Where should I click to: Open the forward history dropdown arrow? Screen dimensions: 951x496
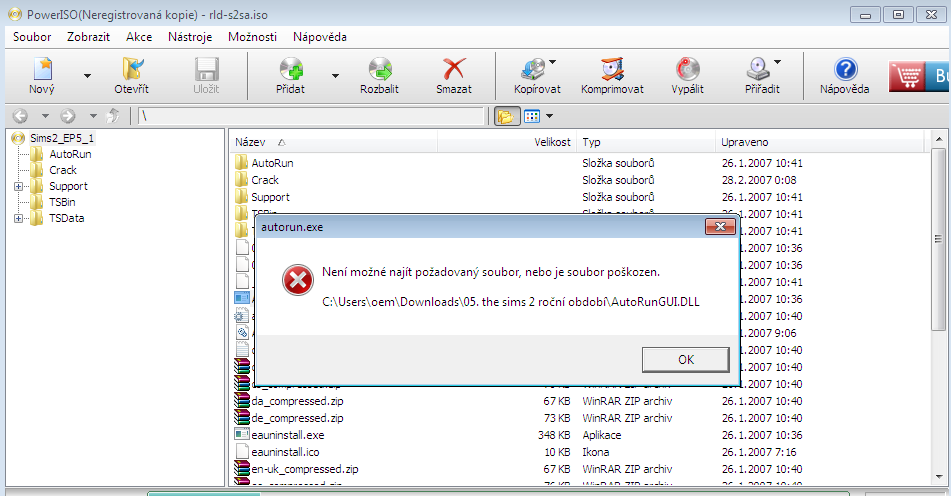click(x=93, y=115)
